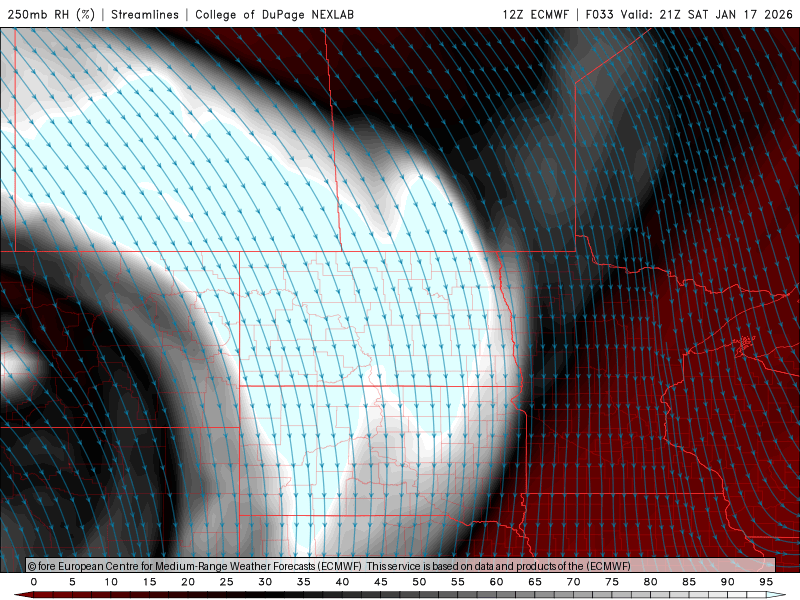
Task: Click colorbar label '10'
Action: point(111,582)
